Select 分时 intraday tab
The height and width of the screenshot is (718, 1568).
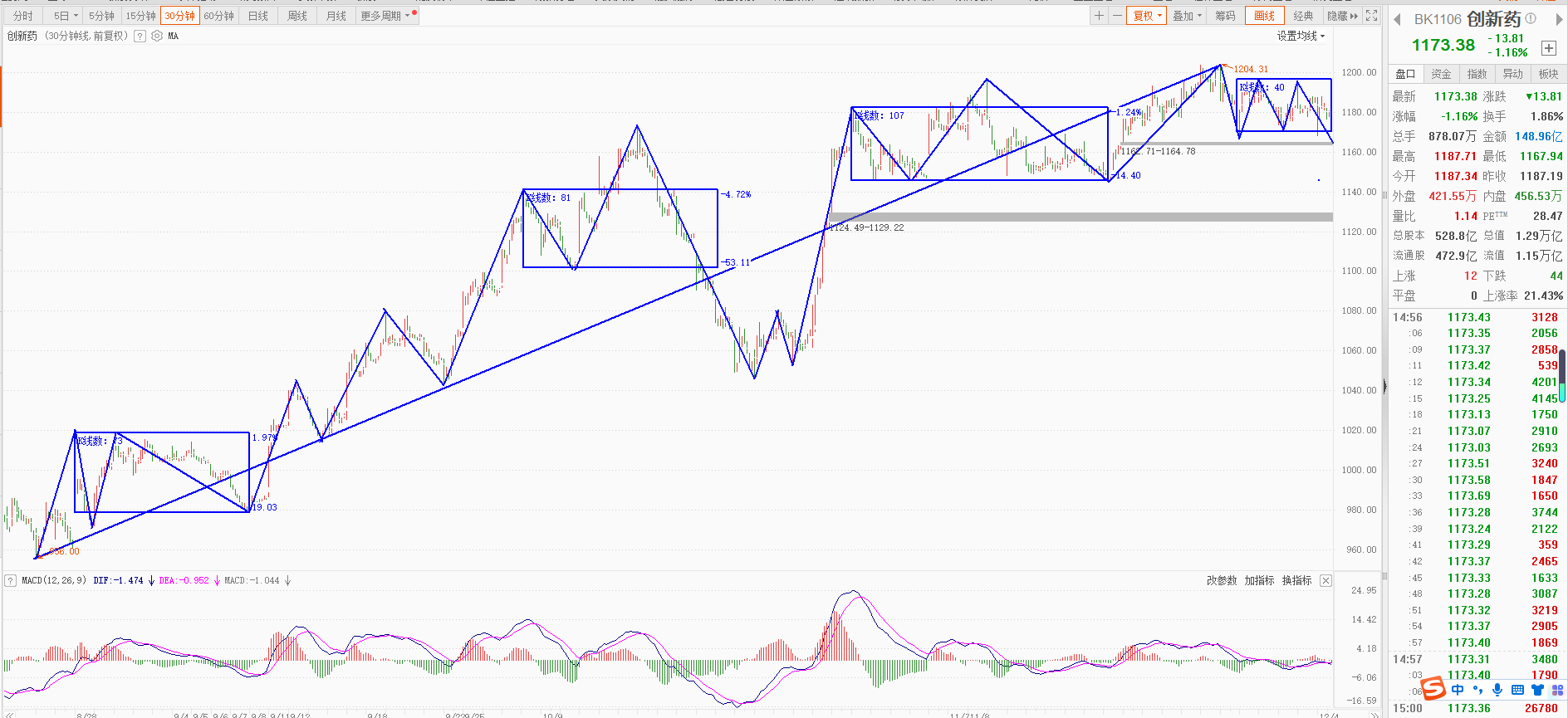tap(23, 16)
